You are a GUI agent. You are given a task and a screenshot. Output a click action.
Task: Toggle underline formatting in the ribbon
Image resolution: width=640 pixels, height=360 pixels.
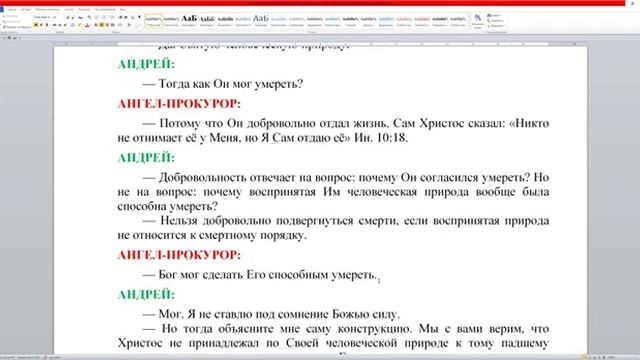click(x=47, y=25)
